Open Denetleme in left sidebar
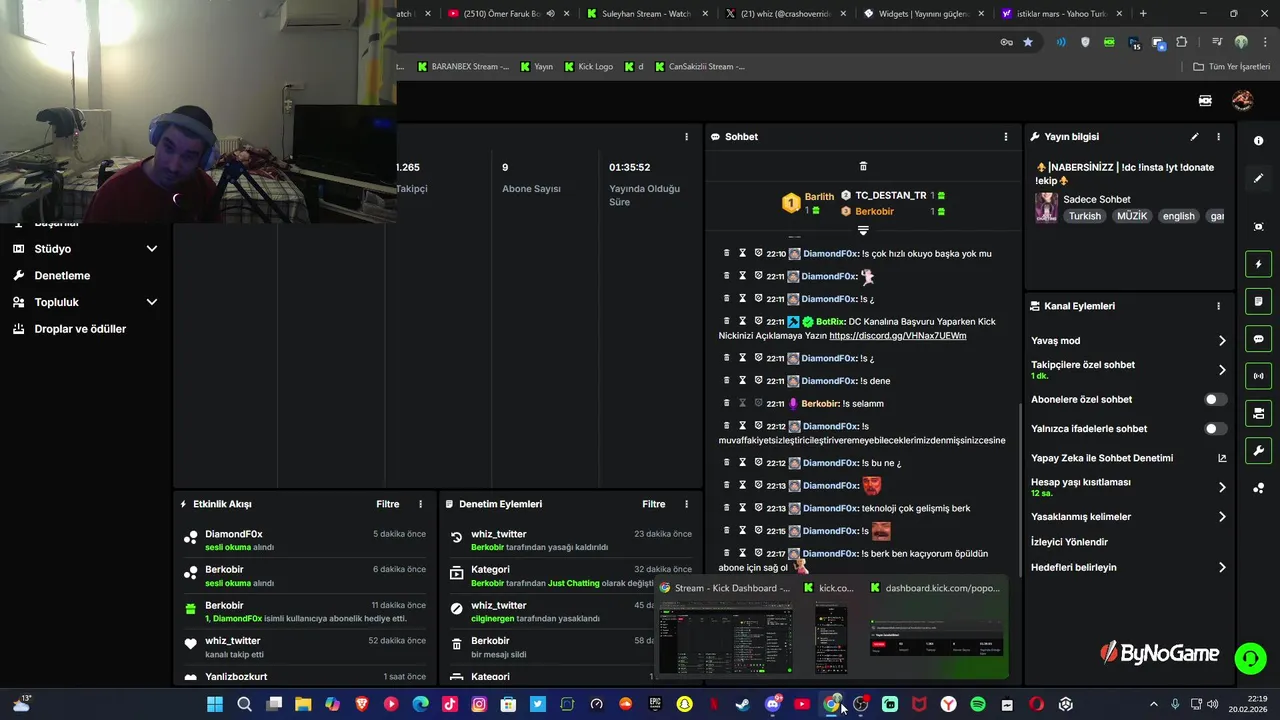This screenshot has width=1280, height=720. (62, 275)
